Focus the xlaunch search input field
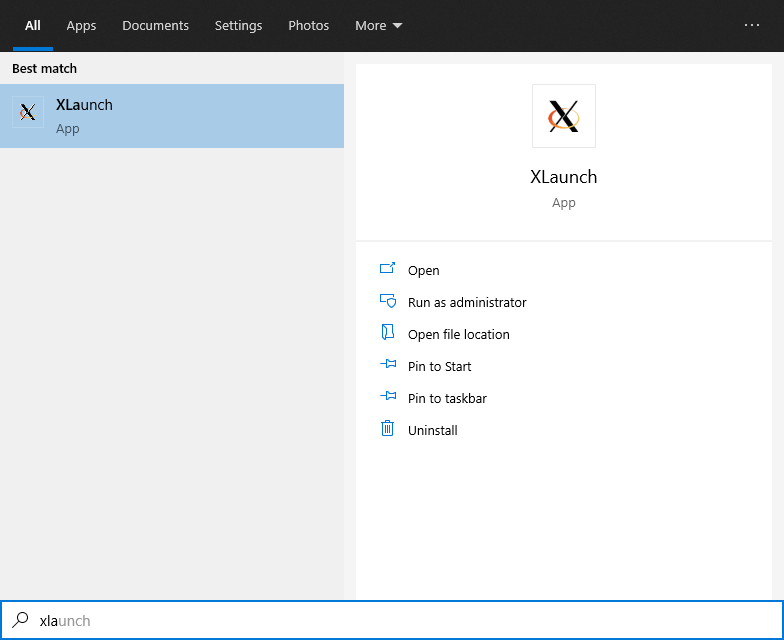 tap(392, 620)
